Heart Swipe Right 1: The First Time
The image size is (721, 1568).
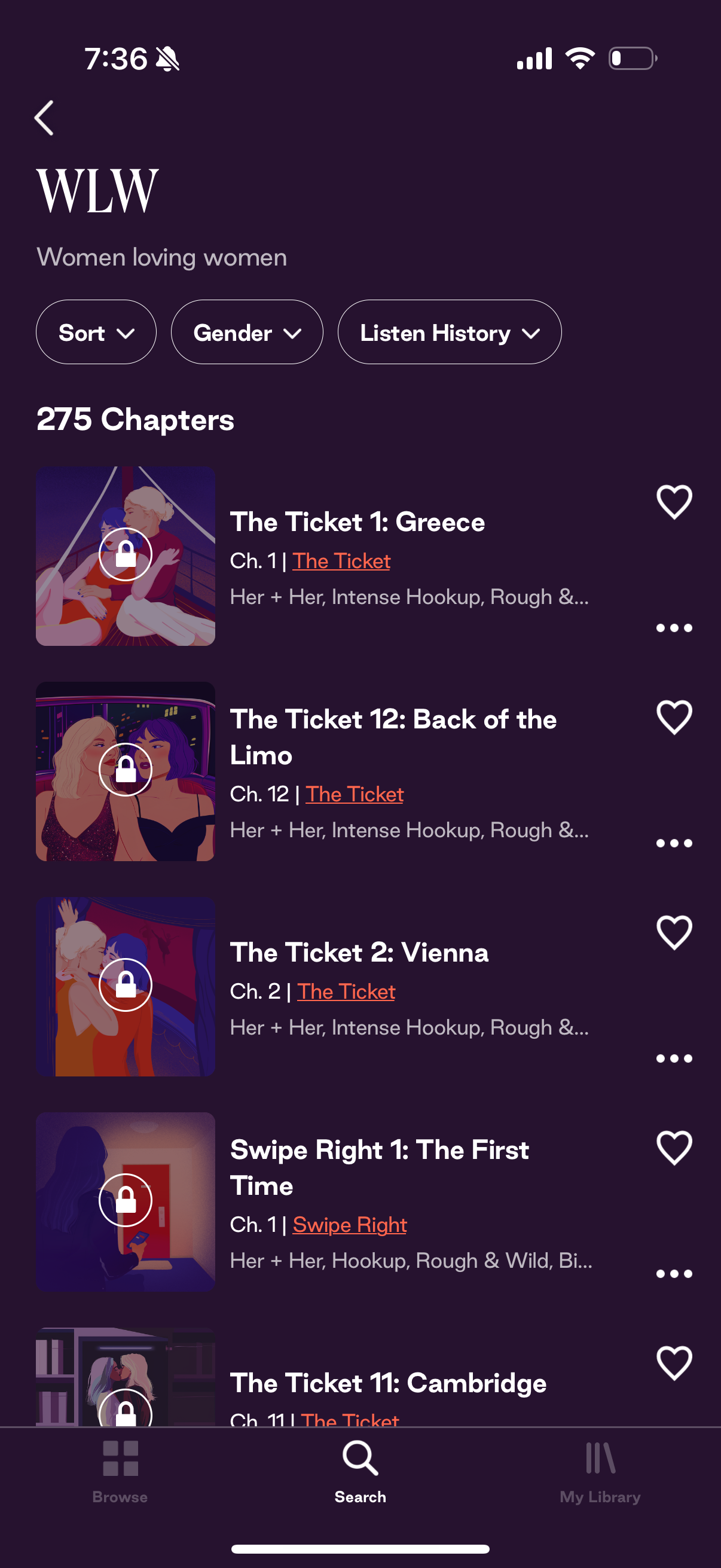click(674, 1148)
